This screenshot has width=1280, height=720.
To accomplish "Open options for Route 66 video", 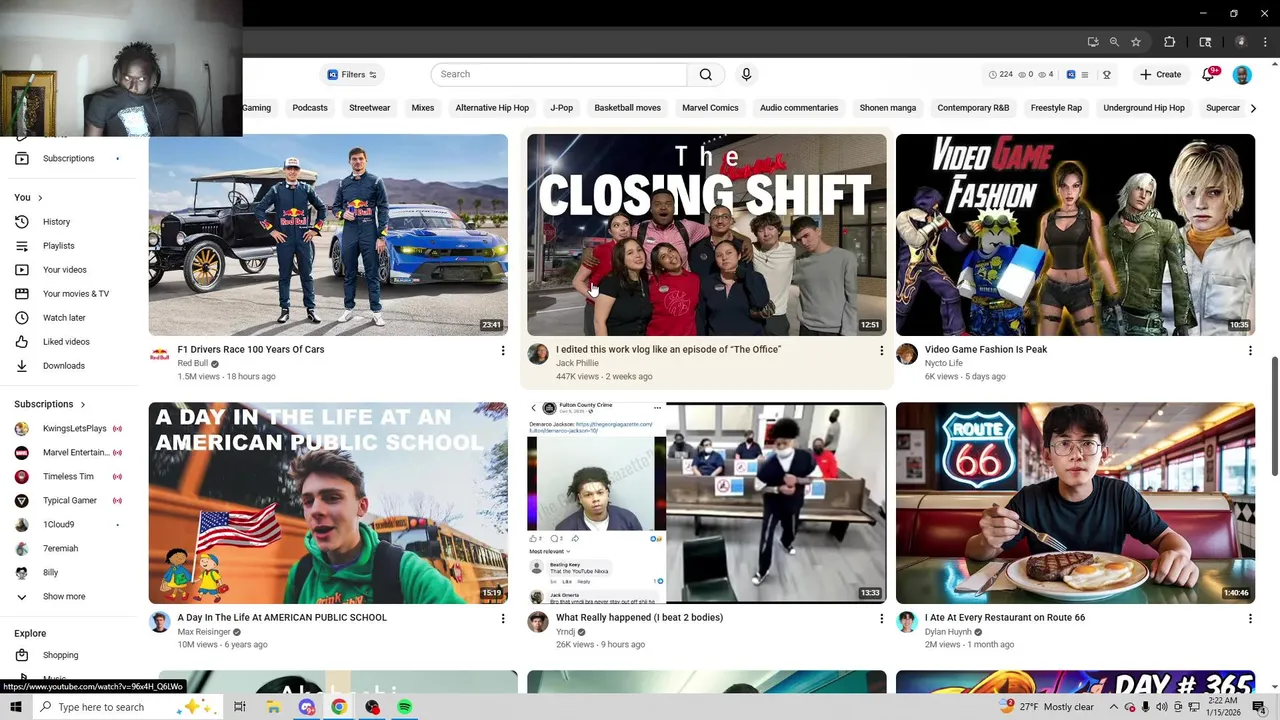I will [x=1250, y=618].
